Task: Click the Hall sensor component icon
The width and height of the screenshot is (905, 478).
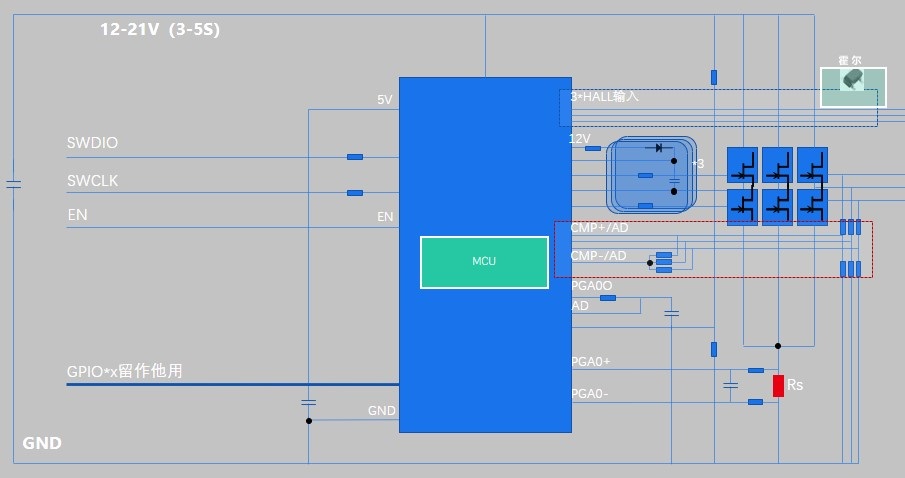Action: pyautogui.click(x=853, y=80)
